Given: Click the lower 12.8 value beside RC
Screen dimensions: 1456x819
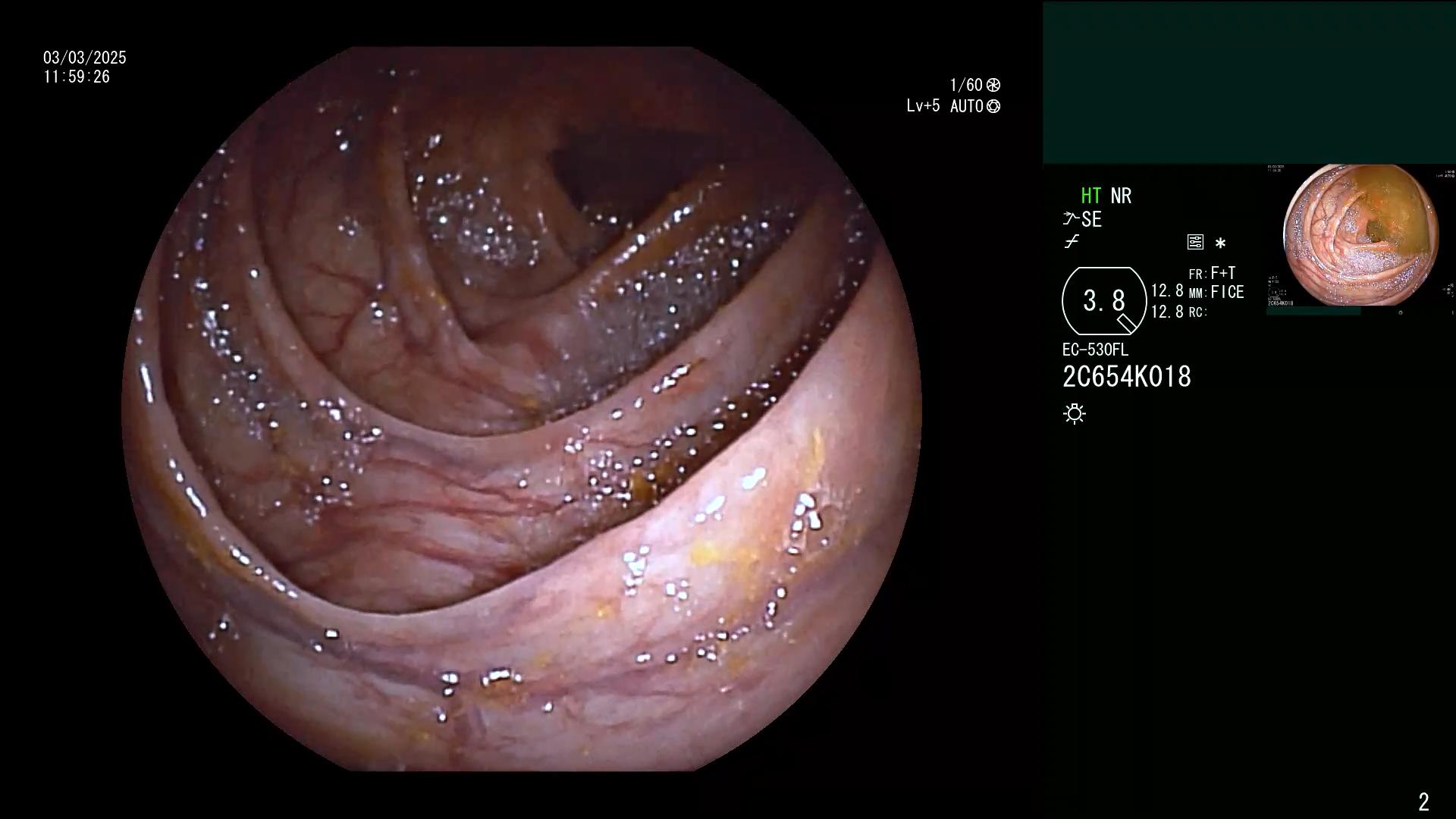Looking at the screenshot, I should 1167,312.
